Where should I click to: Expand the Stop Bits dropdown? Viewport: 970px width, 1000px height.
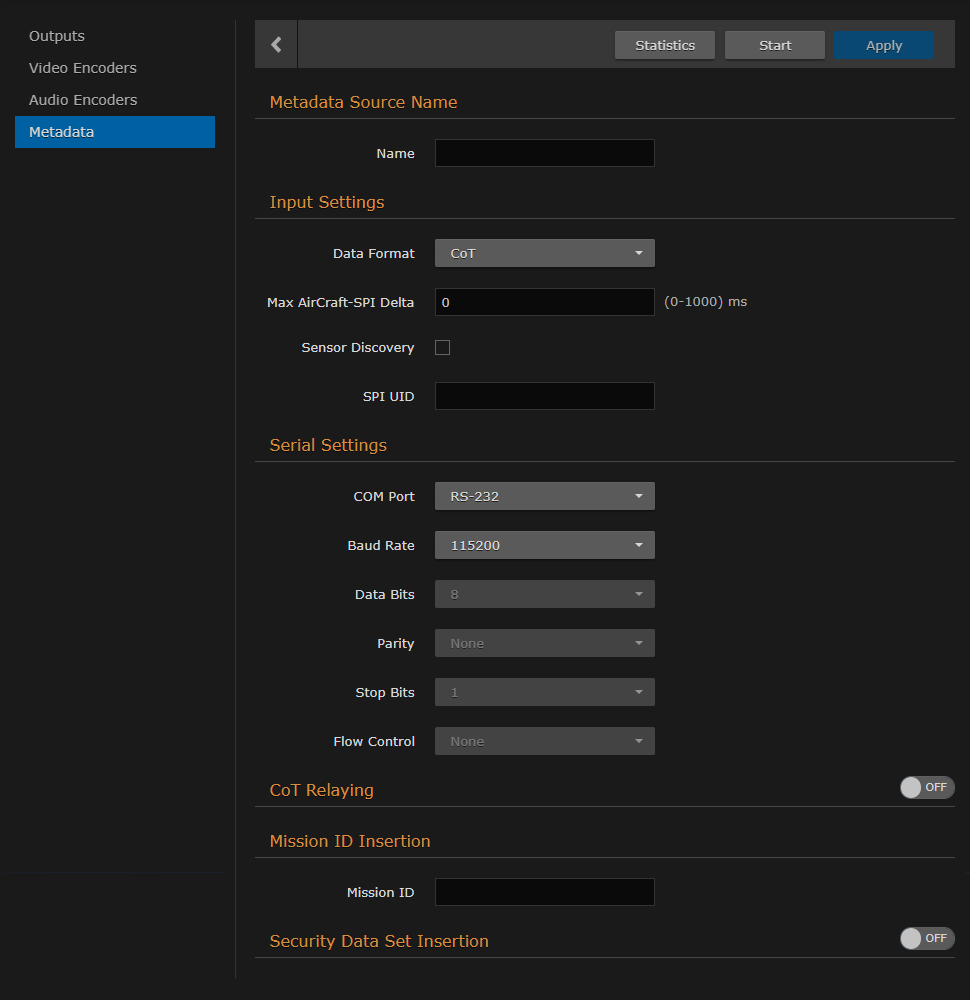point(544,691)
